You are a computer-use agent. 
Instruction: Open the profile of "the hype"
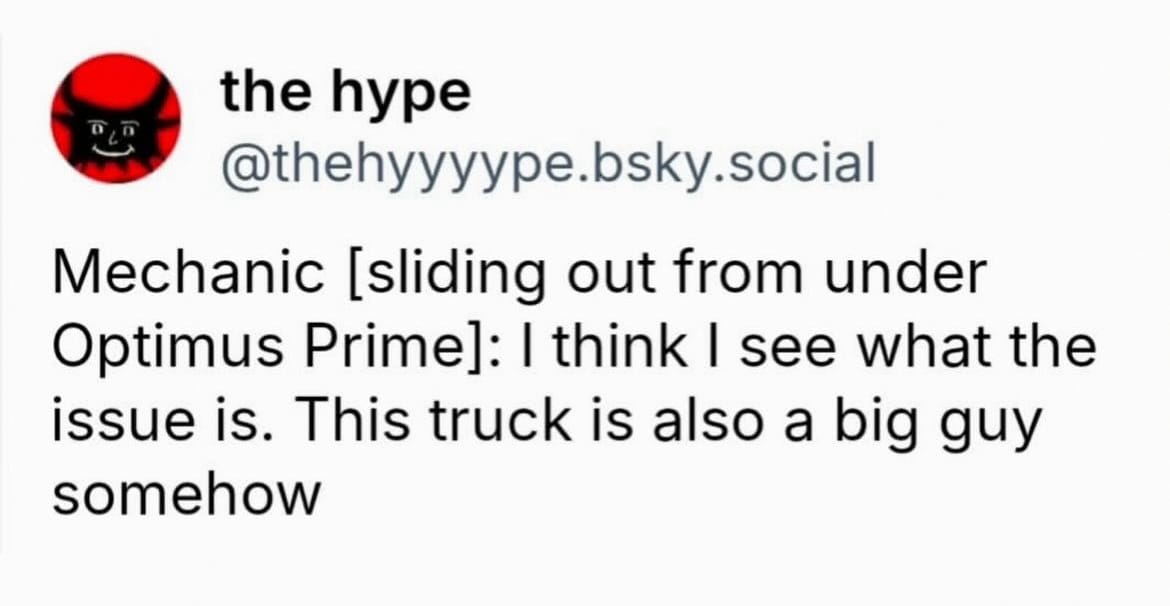pyautogui.click(x=345, y=94)
